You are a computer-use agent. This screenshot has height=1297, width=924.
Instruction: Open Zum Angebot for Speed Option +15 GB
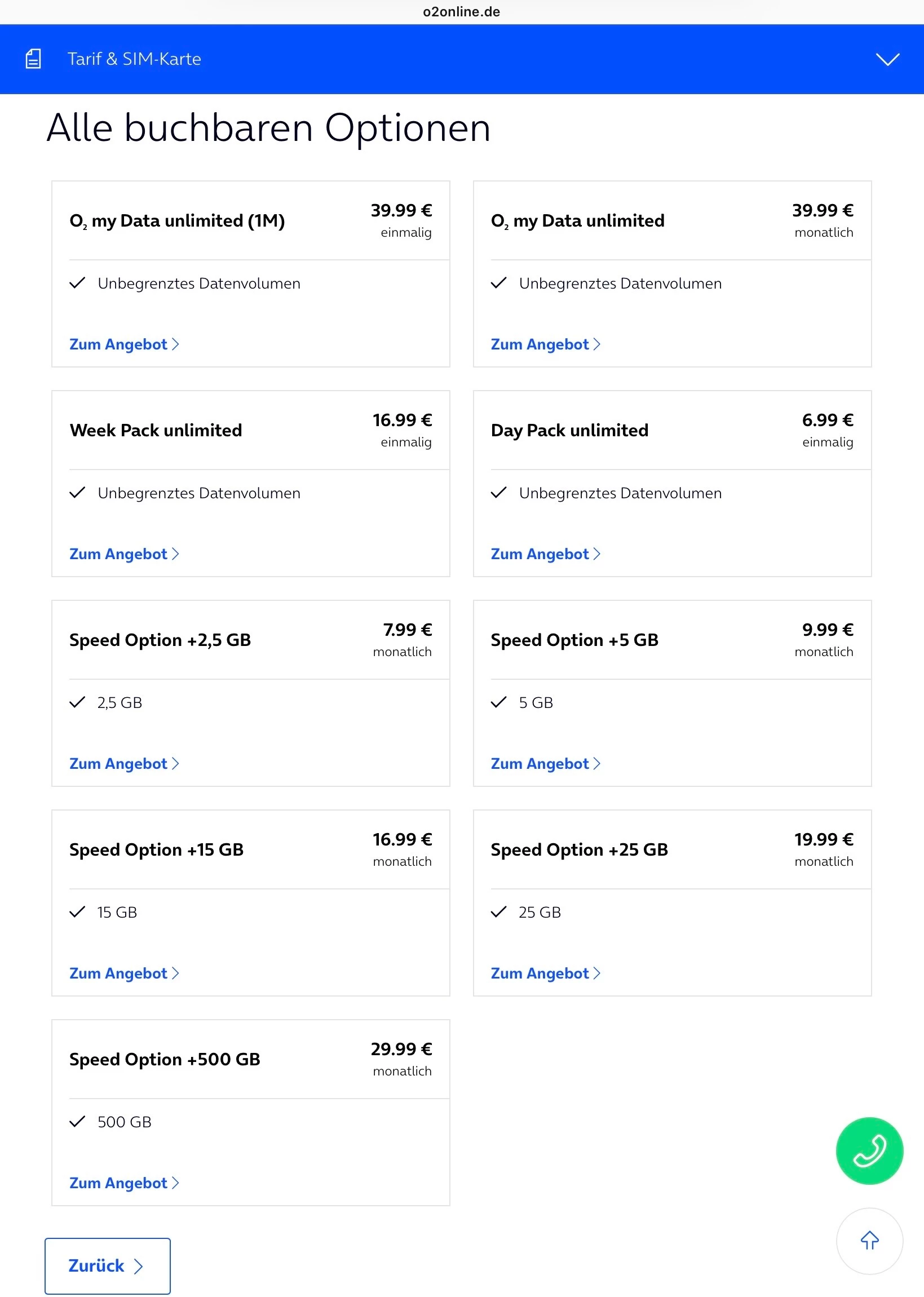coord(123,973)
